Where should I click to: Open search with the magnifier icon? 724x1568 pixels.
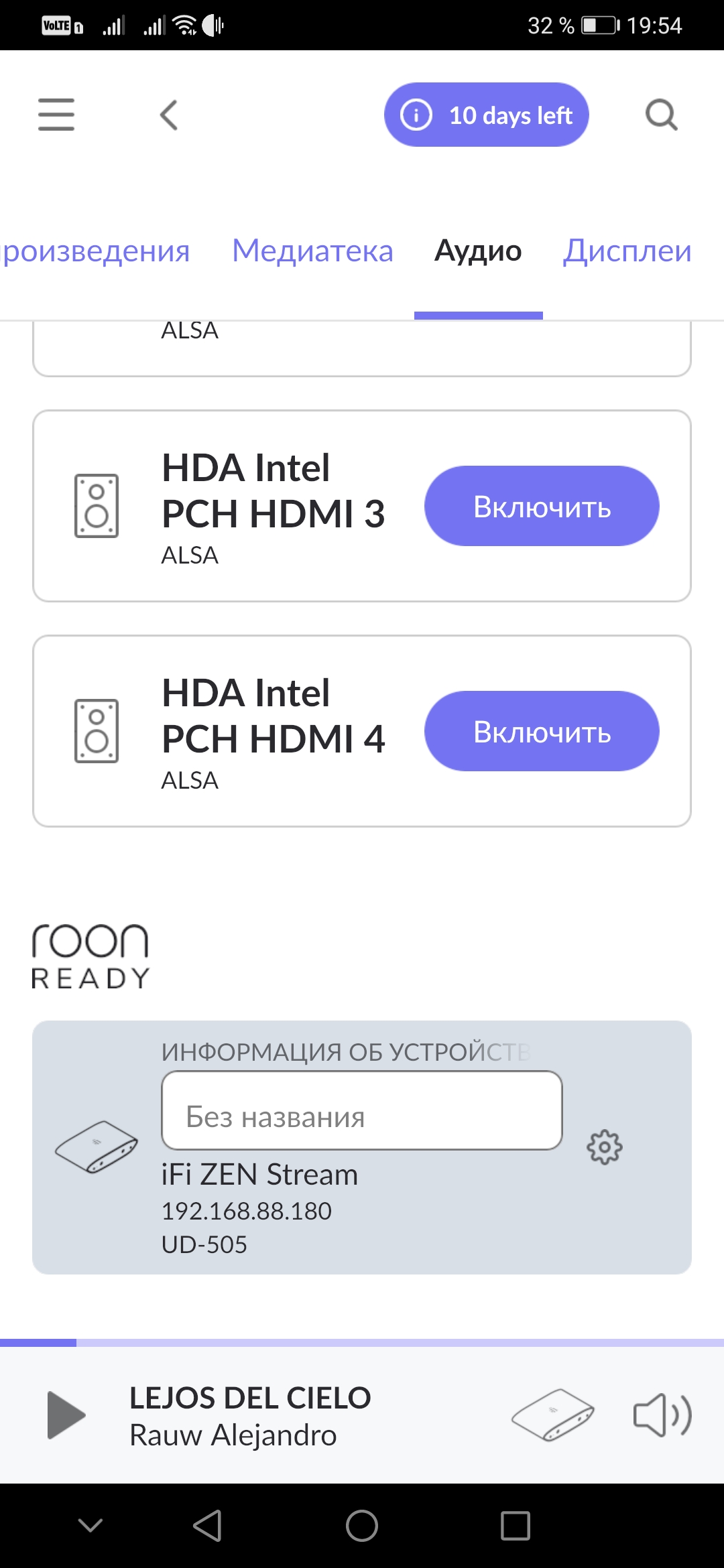point(662,115)
